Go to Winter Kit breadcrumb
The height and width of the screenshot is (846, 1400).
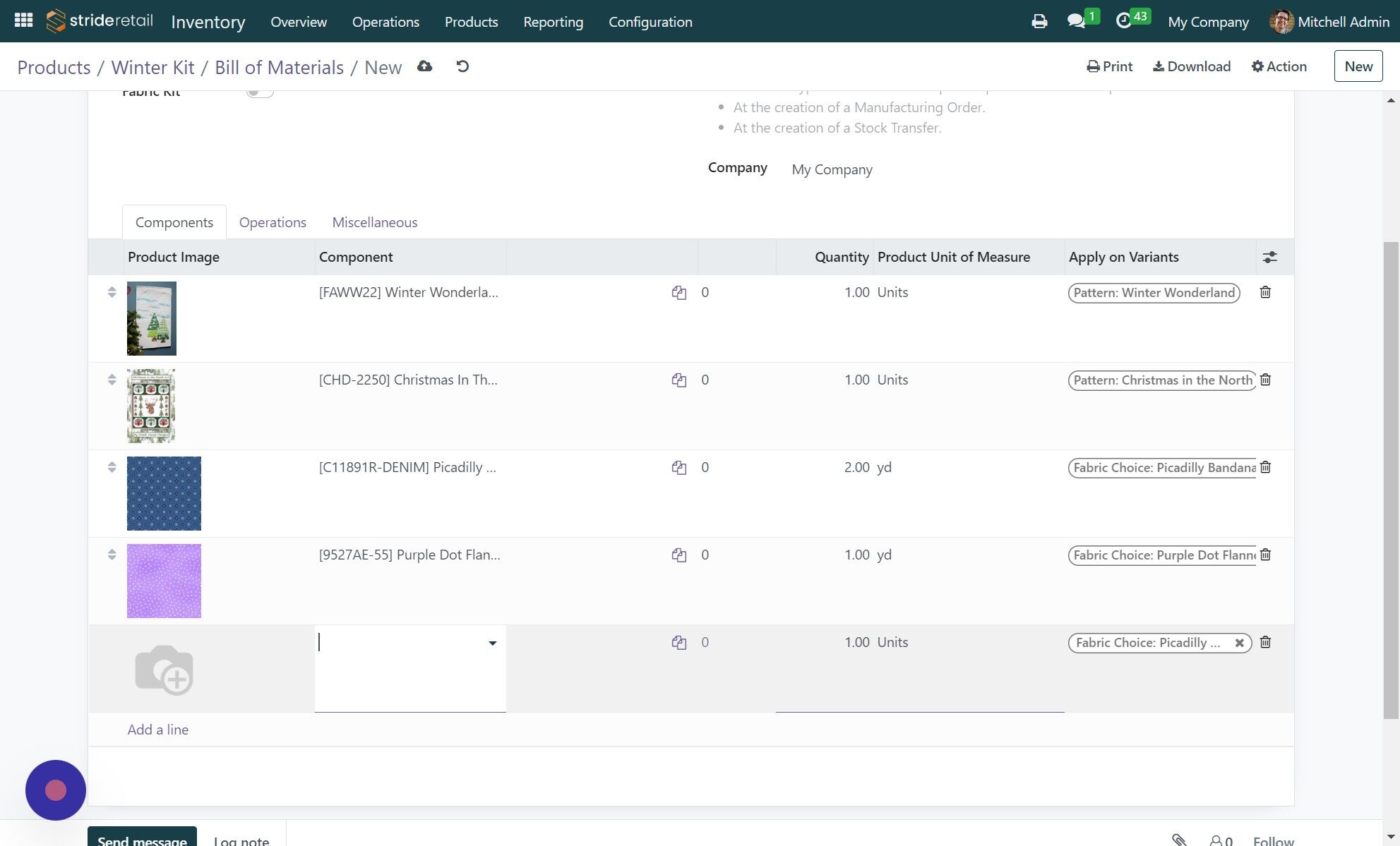152,68
